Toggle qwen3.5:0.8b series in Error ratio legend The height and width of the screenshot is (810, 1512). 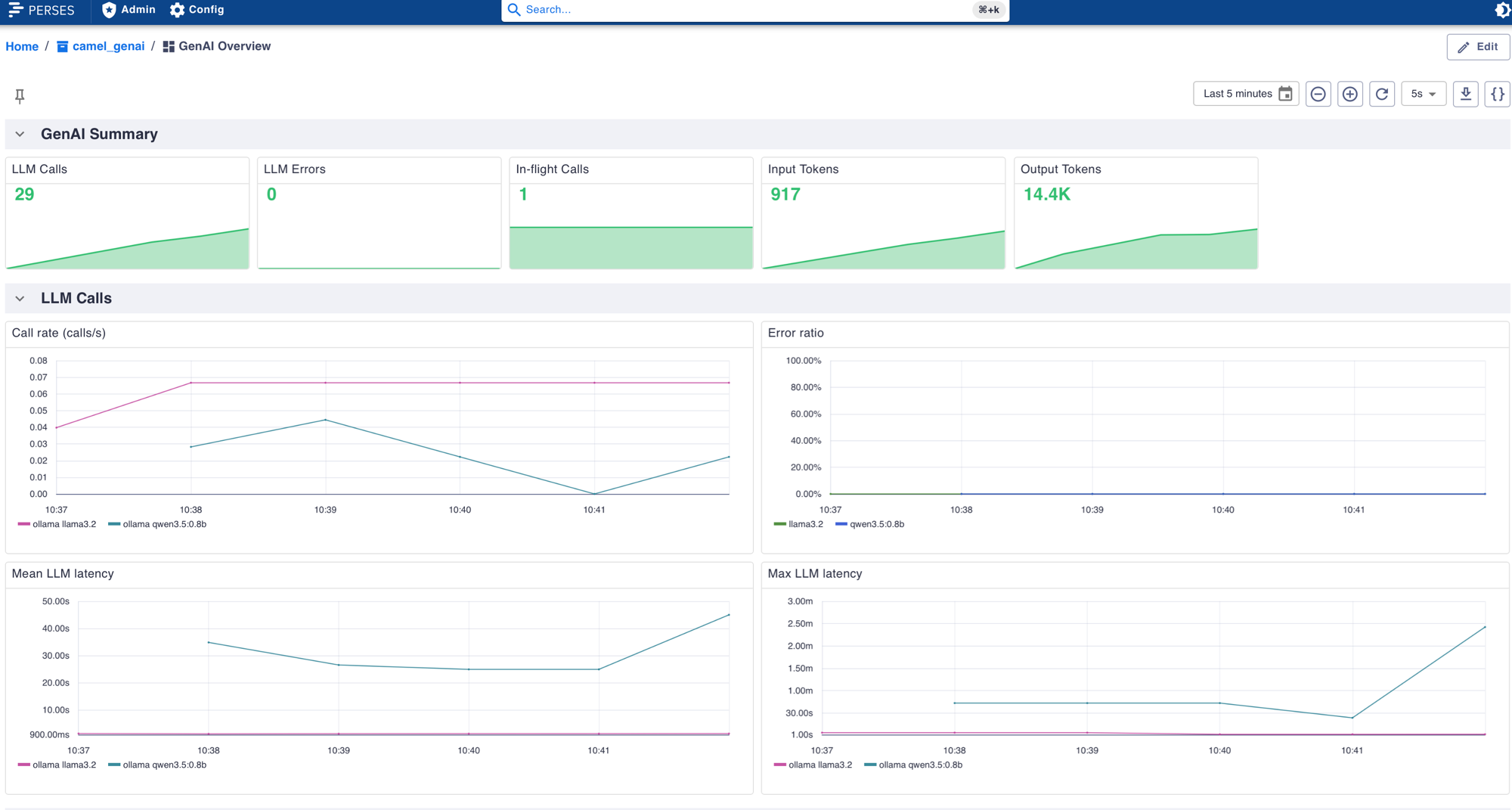coord(869,524)
